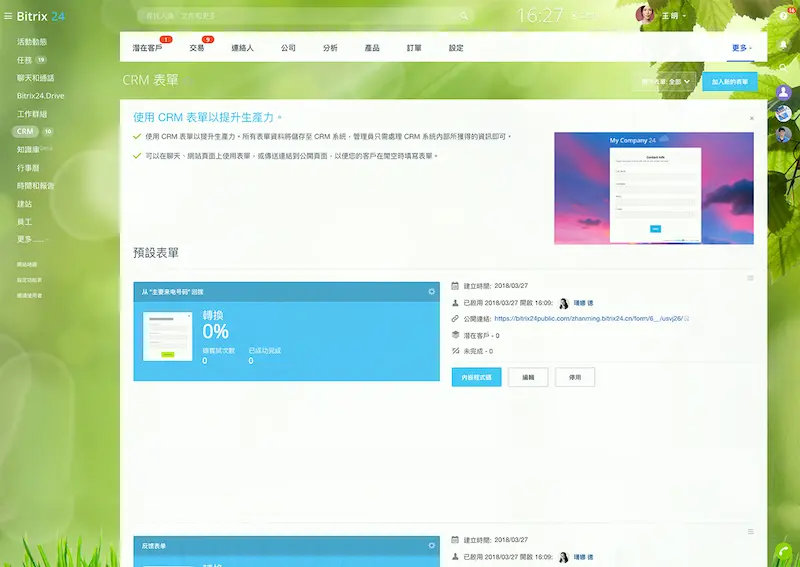Open settings gear on 从"主要来电号码"回拨 form

432,291
